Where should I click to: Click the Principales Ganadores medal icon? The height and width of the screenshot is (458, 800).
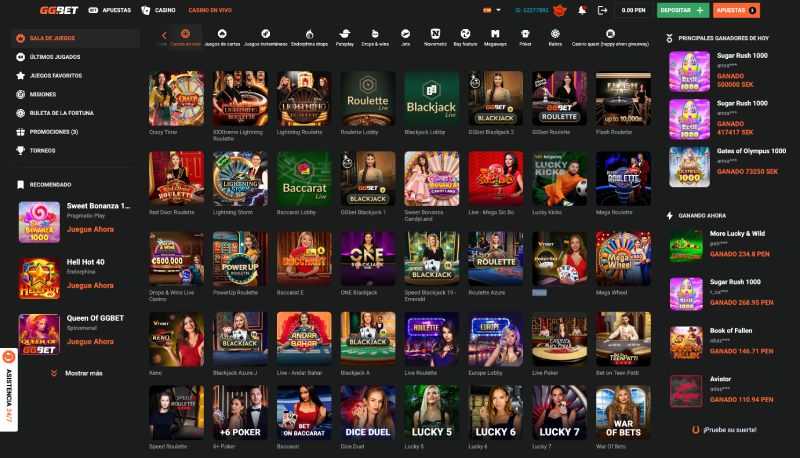pyautogui.click(x=670, y=38)
